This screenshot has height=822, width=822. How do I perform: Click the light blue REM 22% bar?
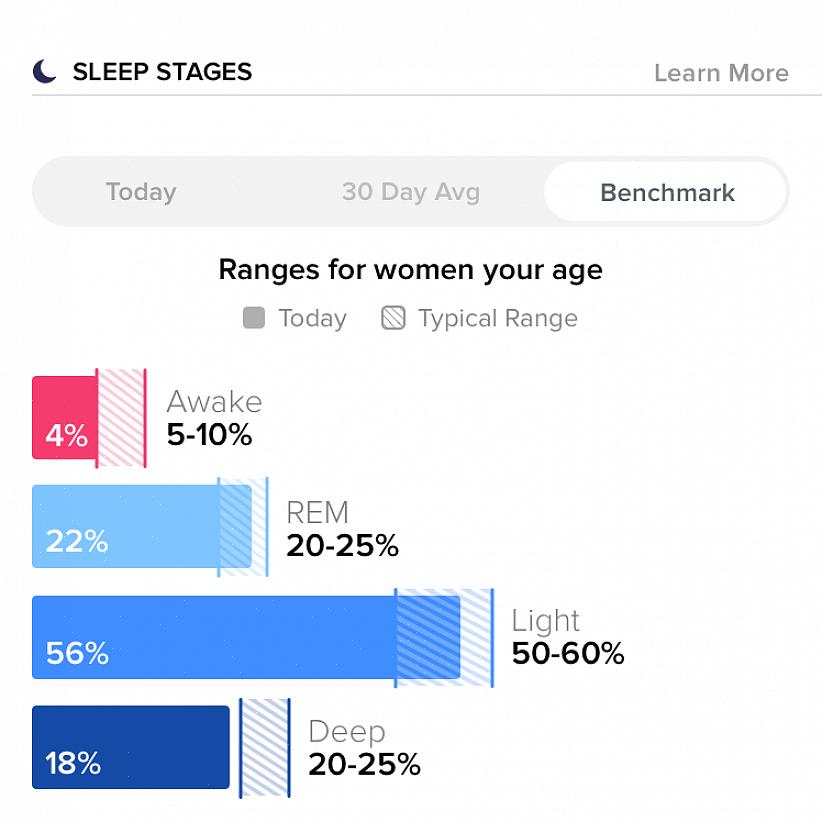(125, 527)
